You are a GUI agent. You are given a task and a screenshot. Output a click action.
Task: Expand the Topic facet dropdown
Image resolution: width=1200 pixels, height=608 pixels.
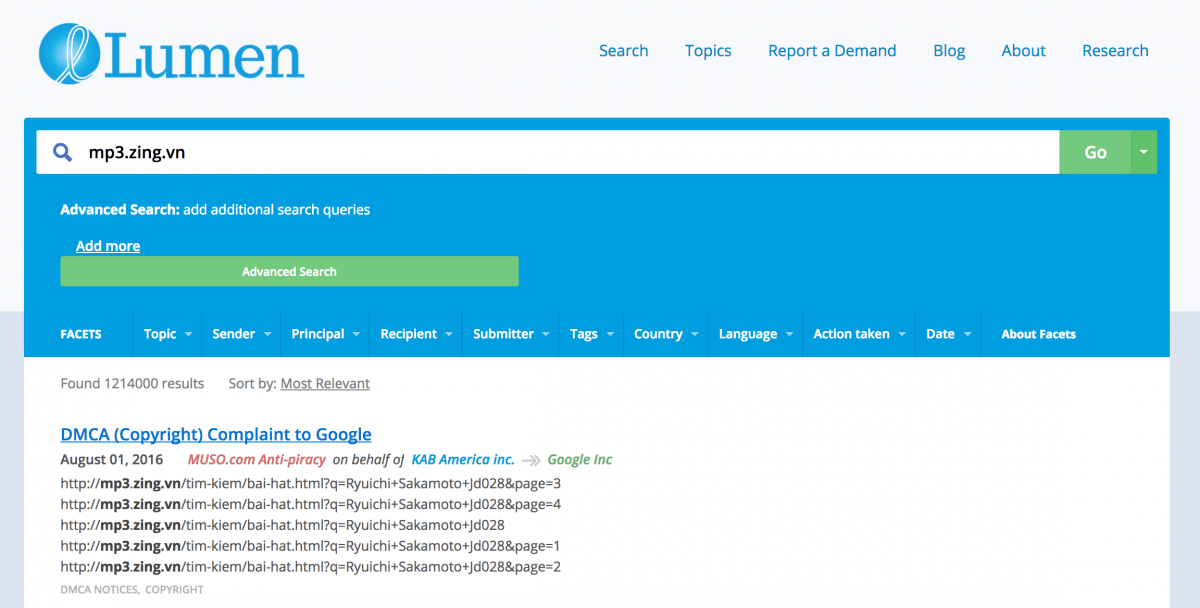[x=167, y=334]
